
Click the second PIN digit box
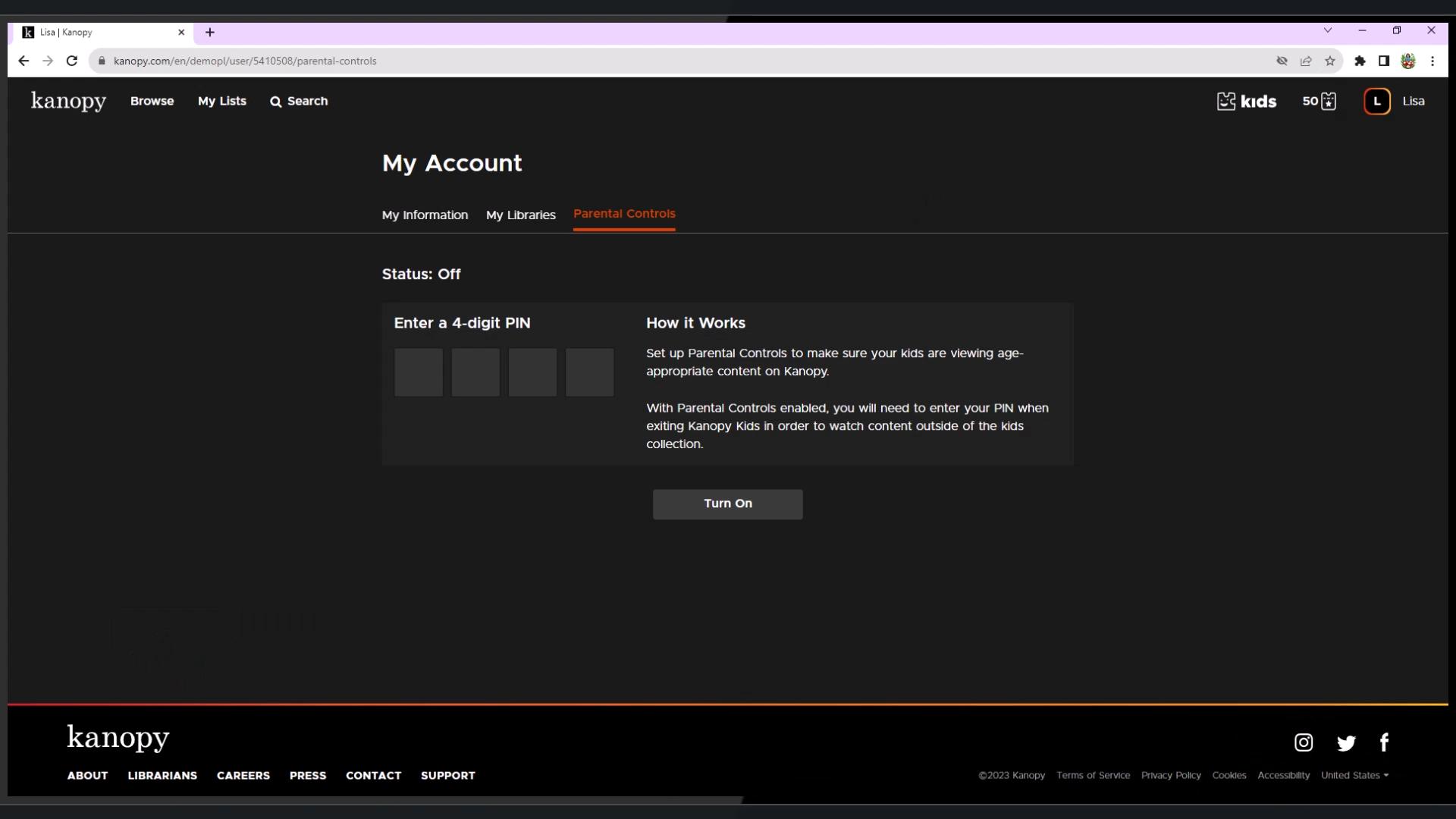476,372
